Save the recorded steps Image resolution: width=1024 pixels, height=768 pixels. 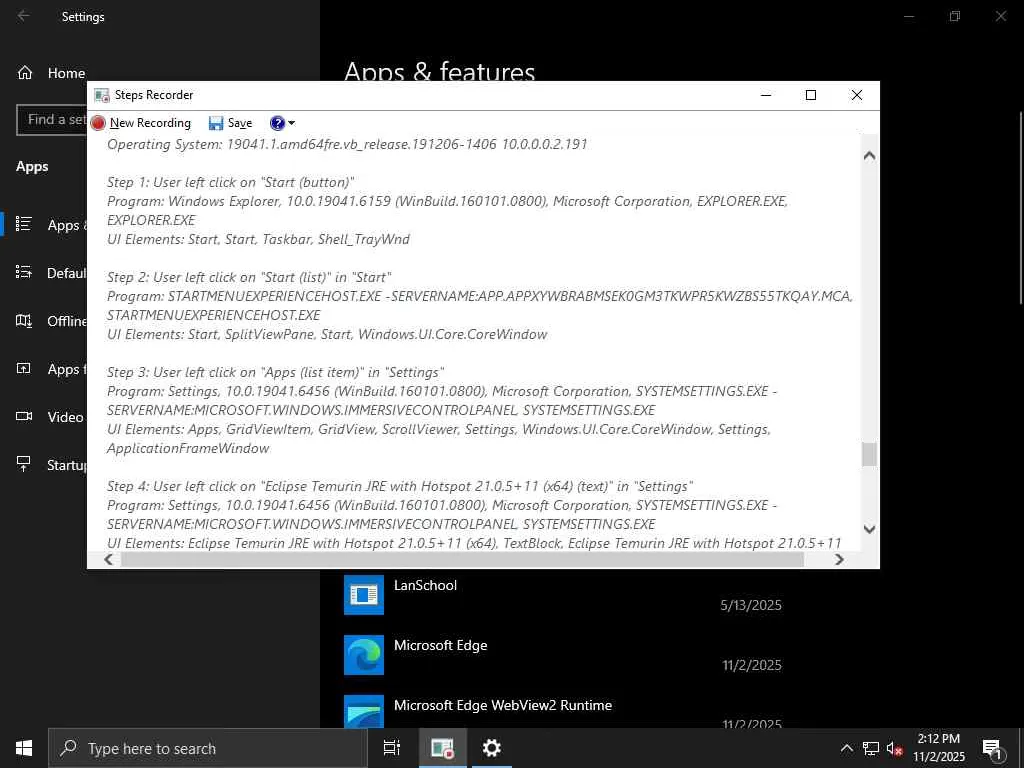231,123
